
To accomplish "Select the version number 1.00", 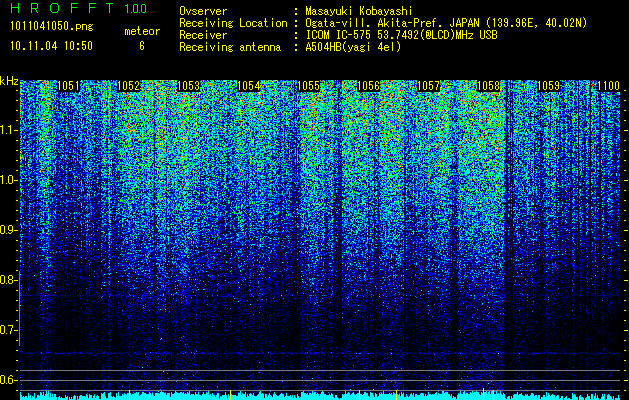I will (136, 8).
